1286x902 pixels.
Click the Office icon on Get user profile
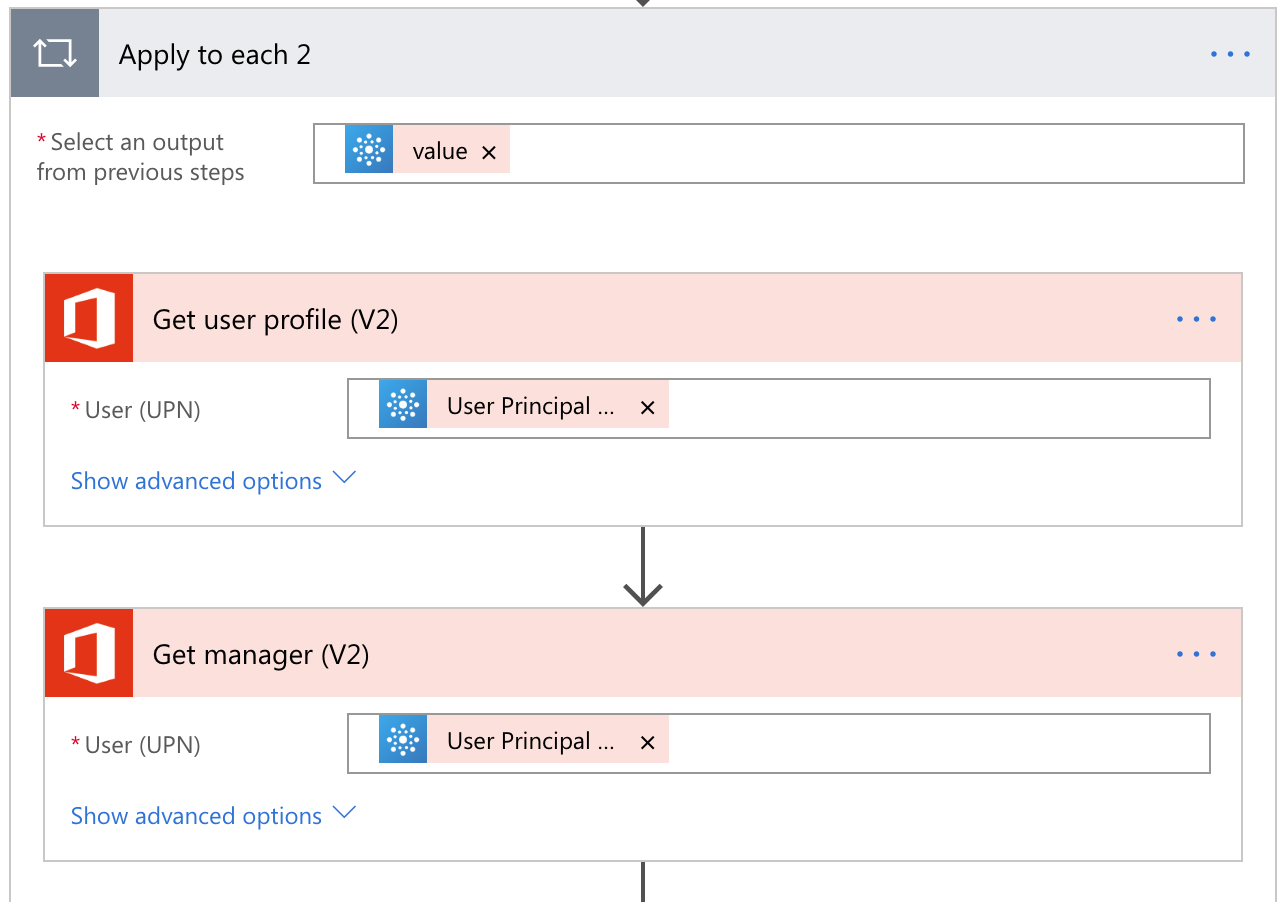[x=89, y=319]
